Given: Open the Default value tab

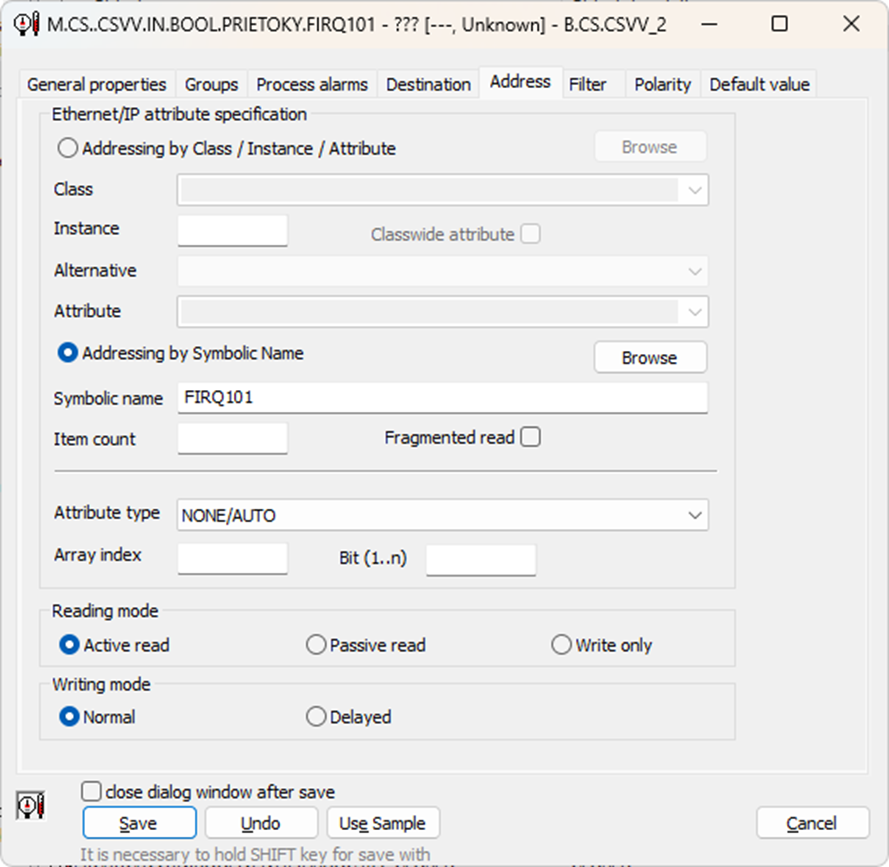Looking at the screenshot, I should [759, 84].
